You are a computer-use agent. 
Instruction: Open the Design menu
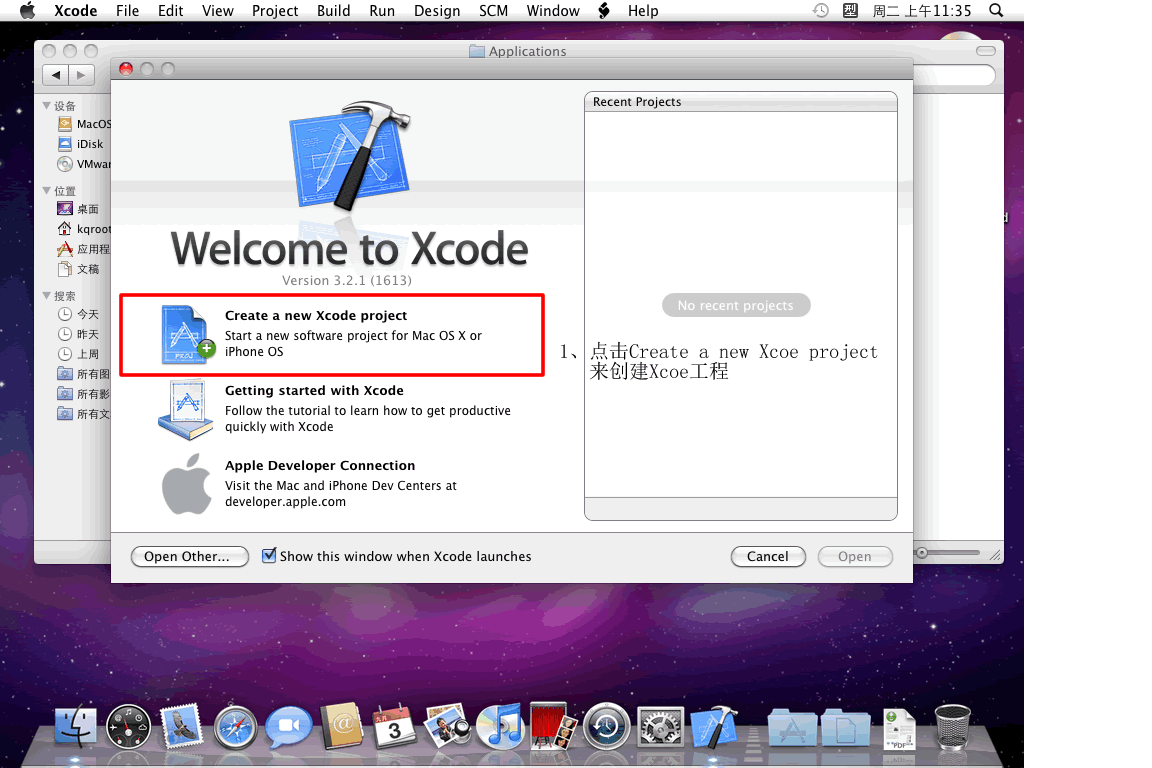(437, 10)
